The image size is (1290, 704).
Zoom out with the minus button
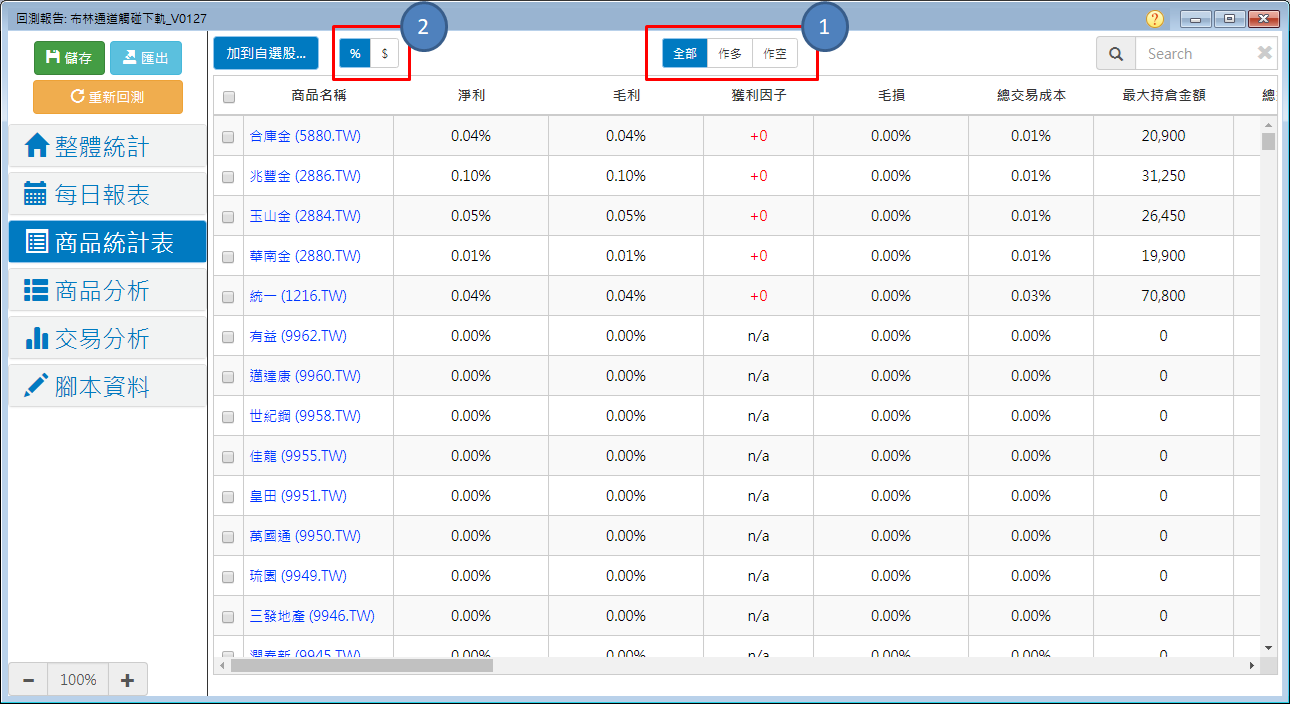28,680
